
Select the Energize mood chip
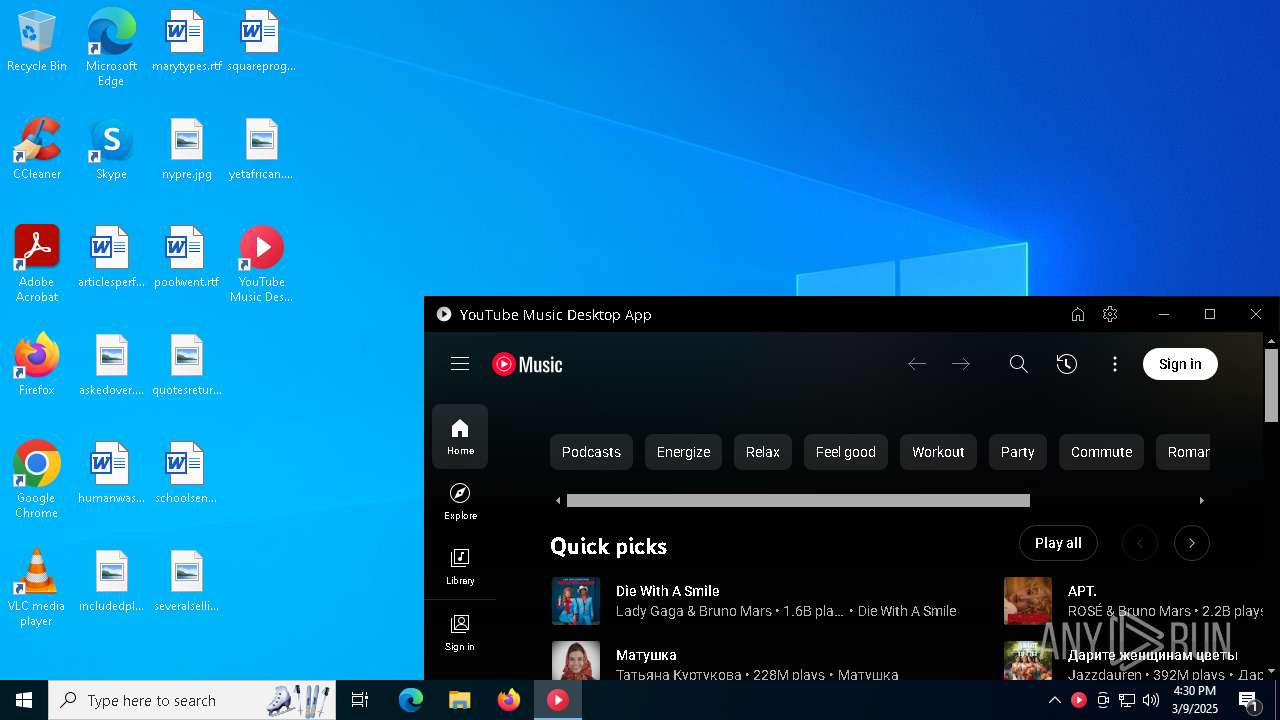[683, 452]
